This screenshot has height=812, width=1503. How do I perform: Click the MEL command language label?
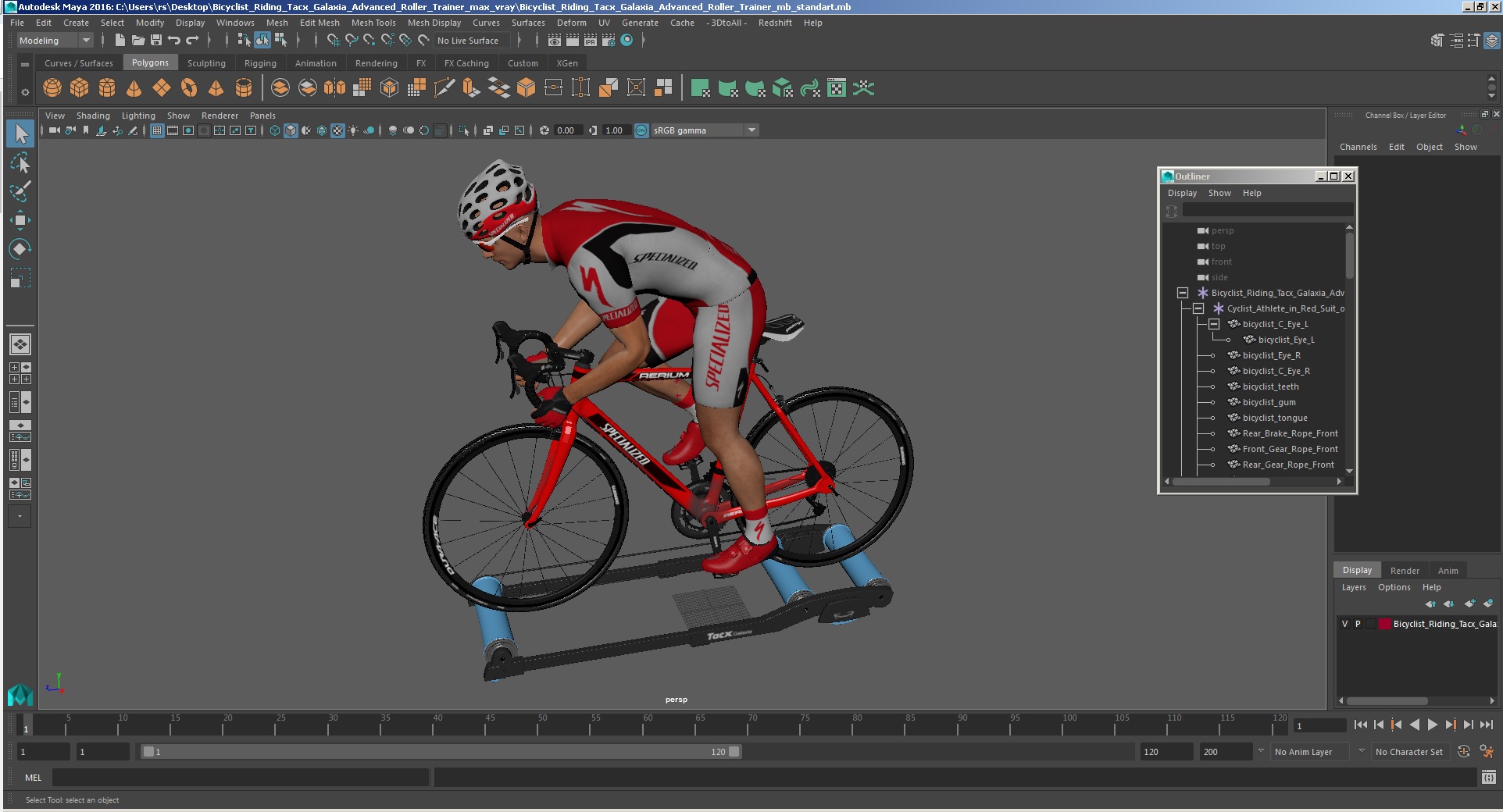pyautogui.click(x=33, y=778)
